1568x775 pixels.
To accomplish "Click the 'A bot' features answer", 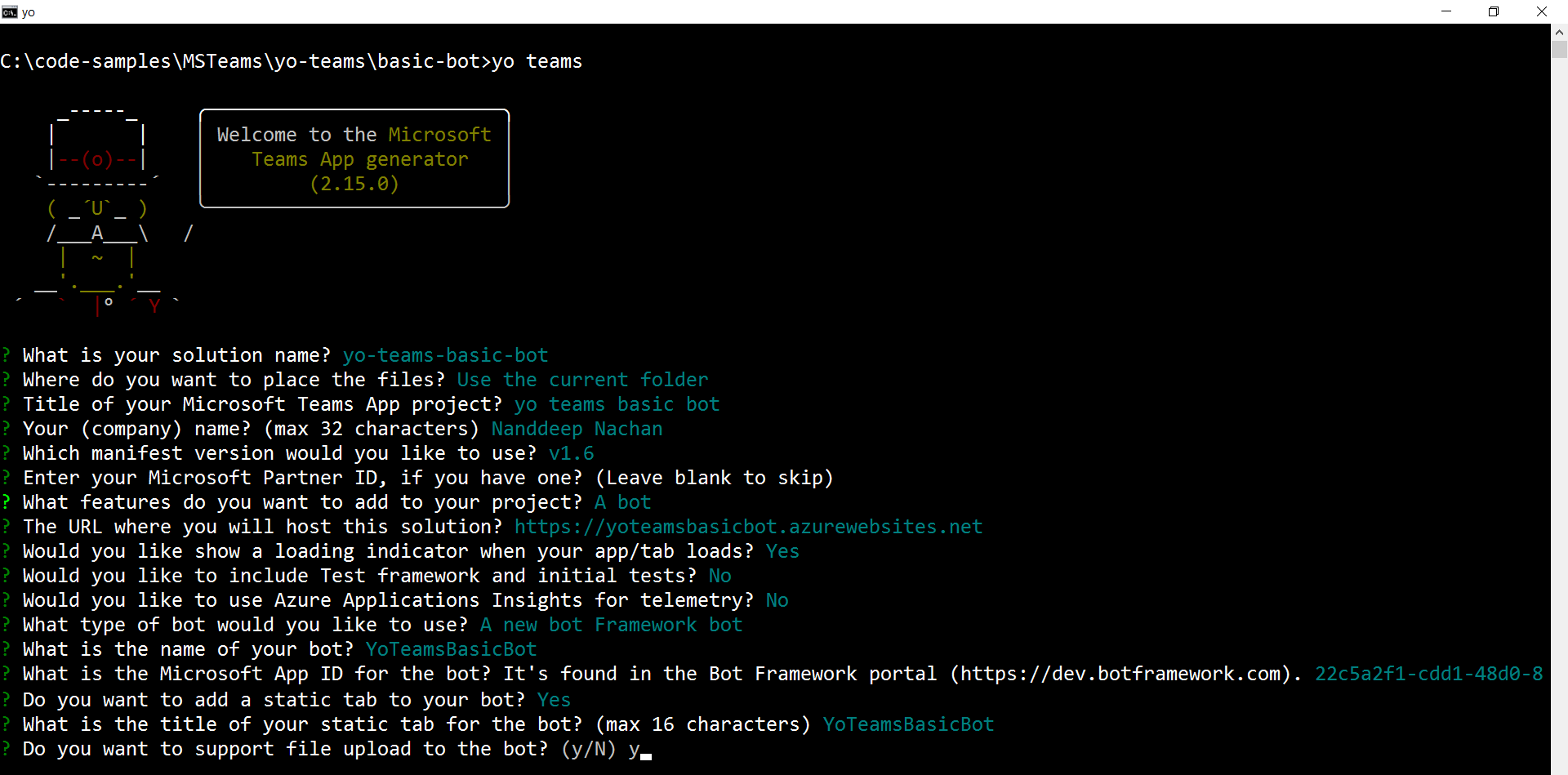I will 622,502.
